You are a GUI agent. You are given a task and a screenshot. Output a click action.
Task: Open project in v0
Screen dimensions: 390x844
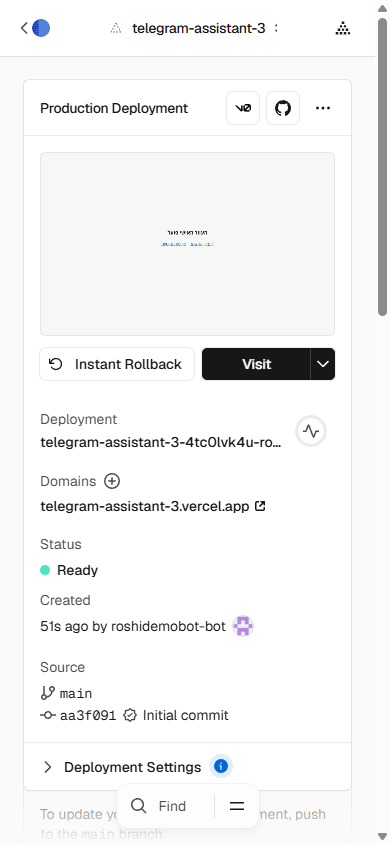[x=243, y=108]
